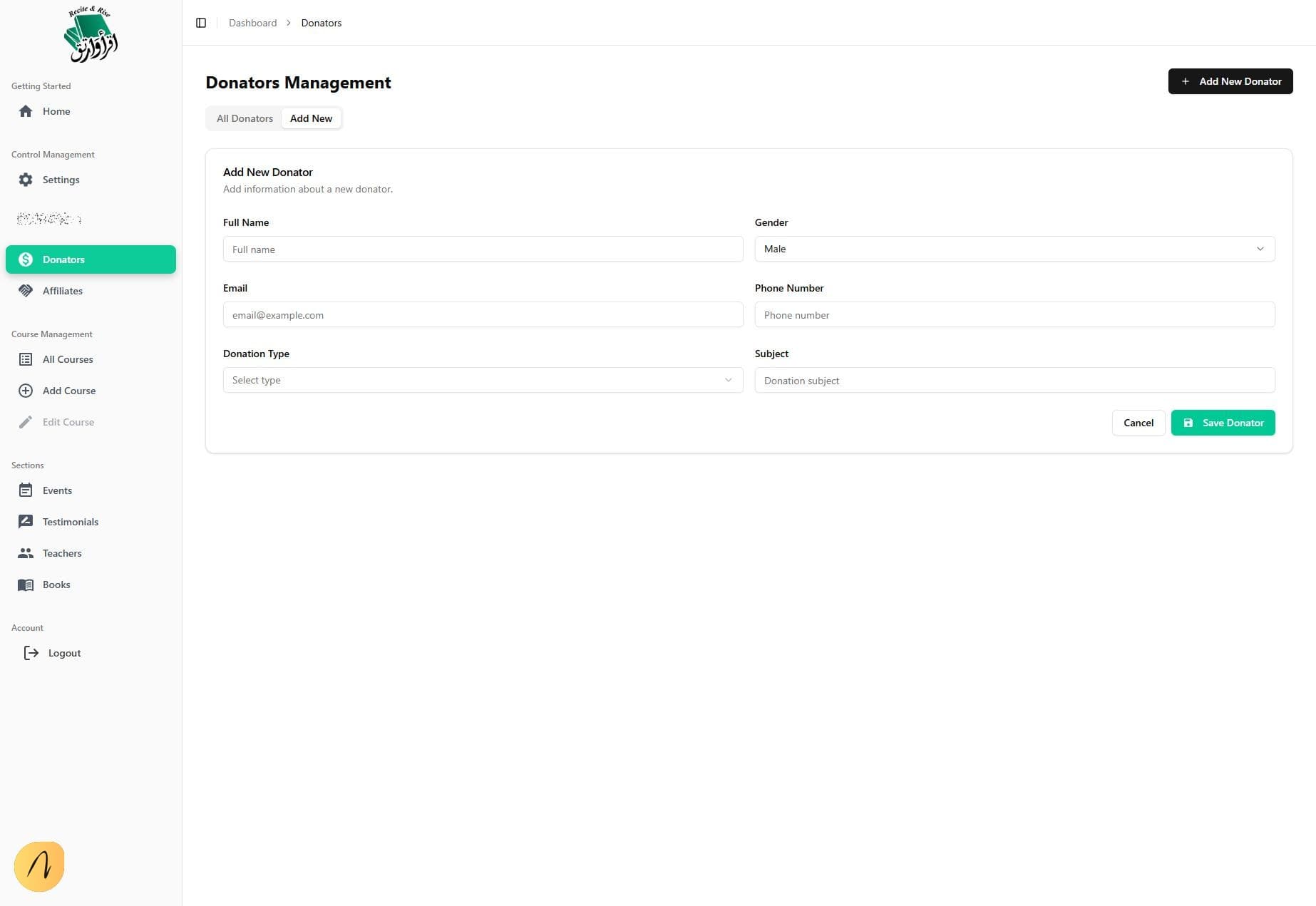The height and width of the screenshot is (906, 1316).
Task: Toggle the sidebar collapse icon
Action: 201,23
